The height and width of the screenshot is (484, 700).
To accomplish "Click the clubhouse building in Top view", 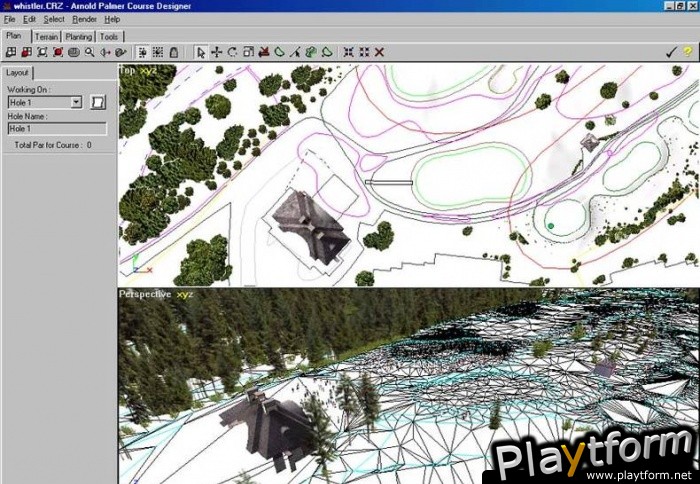I will pos(311,227).
